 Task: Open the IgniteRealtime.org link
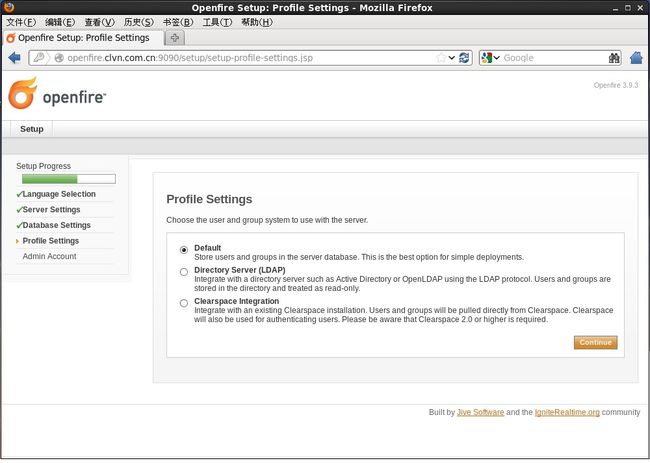click(x=567, y=412)
